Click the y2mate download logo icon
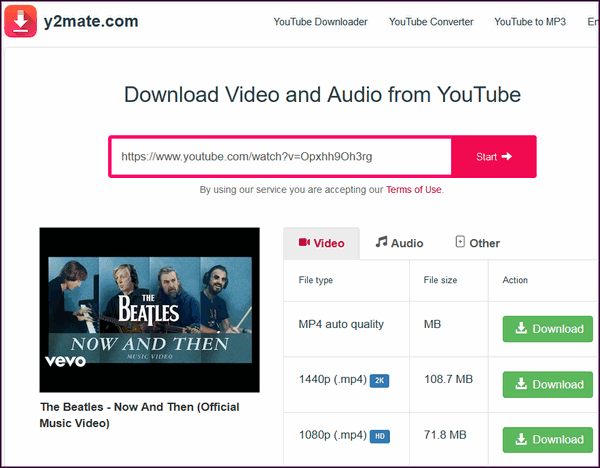Image resolution: width=600 pixels, height=468 pixels. tap(21, 21)
